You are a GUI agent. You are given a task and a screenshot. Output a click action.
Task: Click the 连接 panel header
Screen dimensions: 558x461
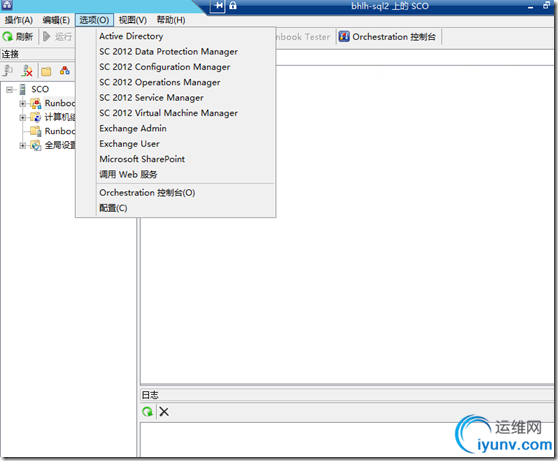pos(37,54)
